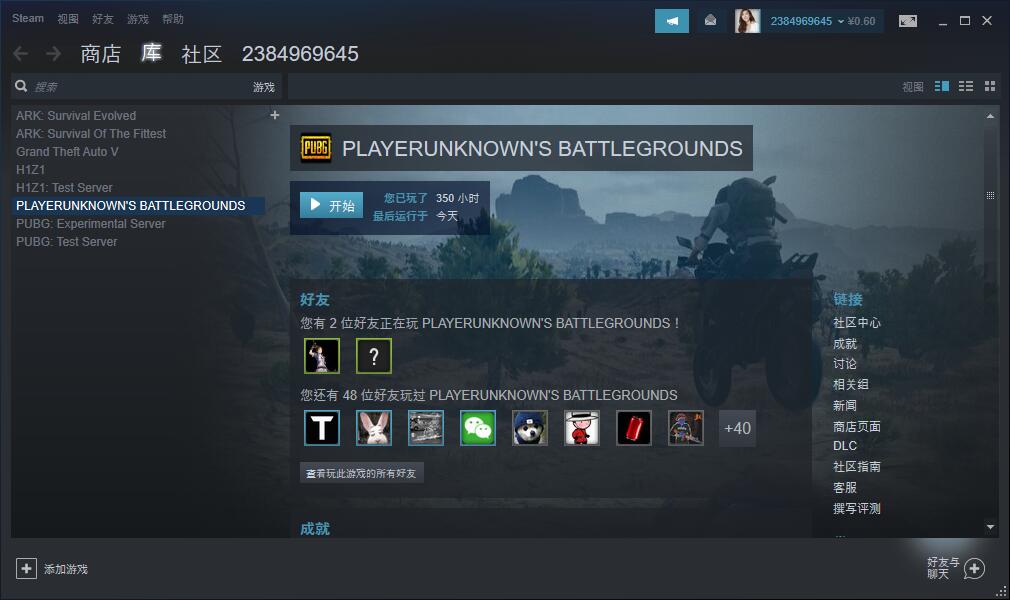Image resolution: width=1010 pixels, height=600 pixels.
Task: Click the scrollbar down arrow
Action: [x=990, y=527]
